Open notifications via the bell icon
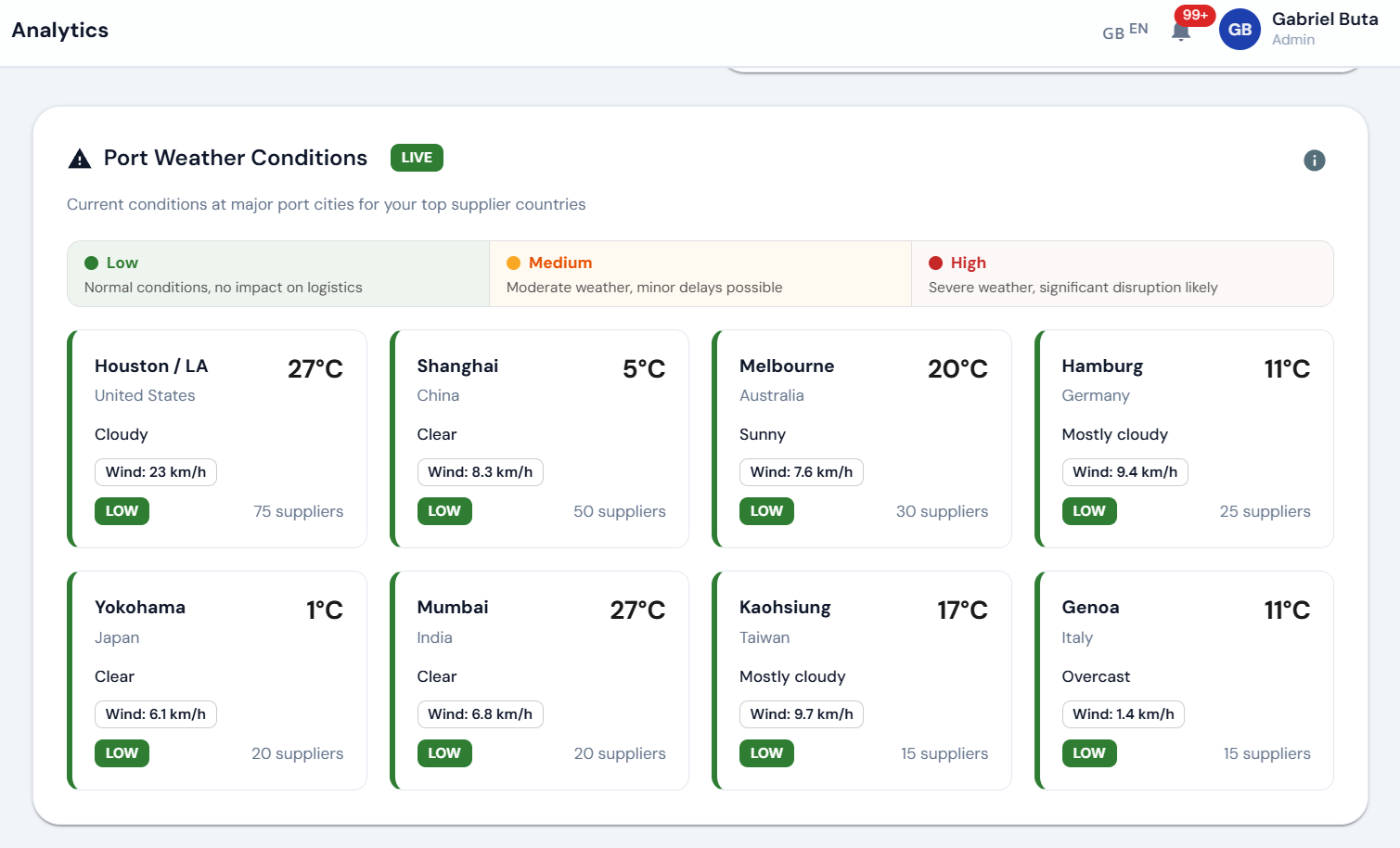 point(1180,32)
